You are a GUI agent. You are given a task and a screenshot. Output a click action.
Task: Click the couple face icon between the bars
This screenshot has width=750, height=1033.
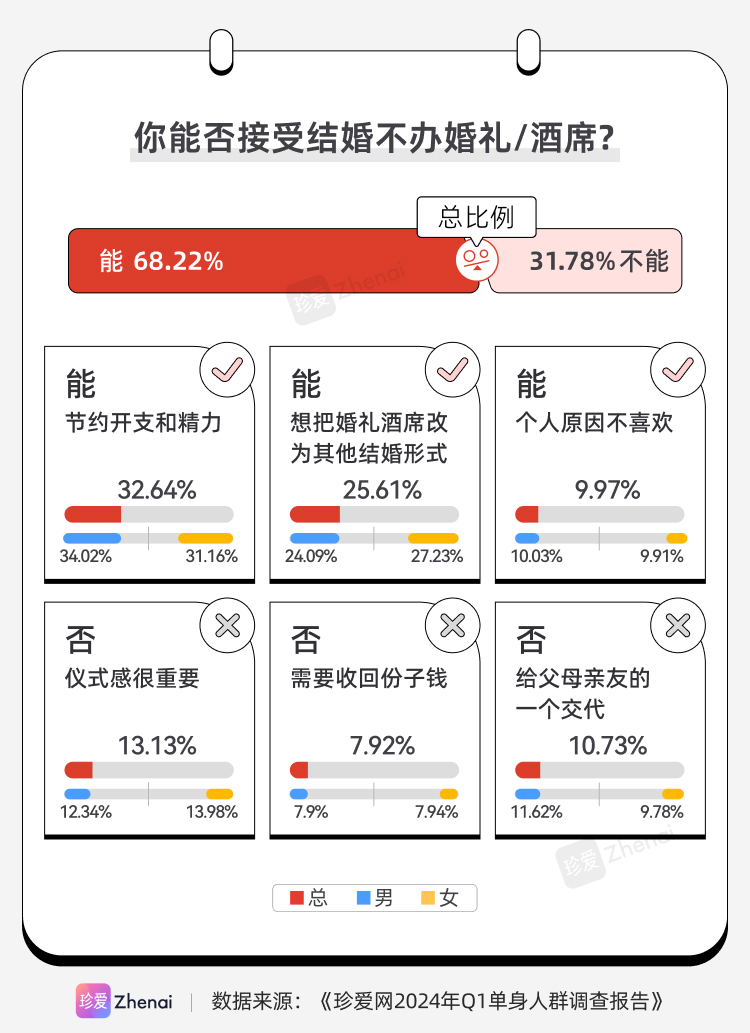click(x=477, y=260)
